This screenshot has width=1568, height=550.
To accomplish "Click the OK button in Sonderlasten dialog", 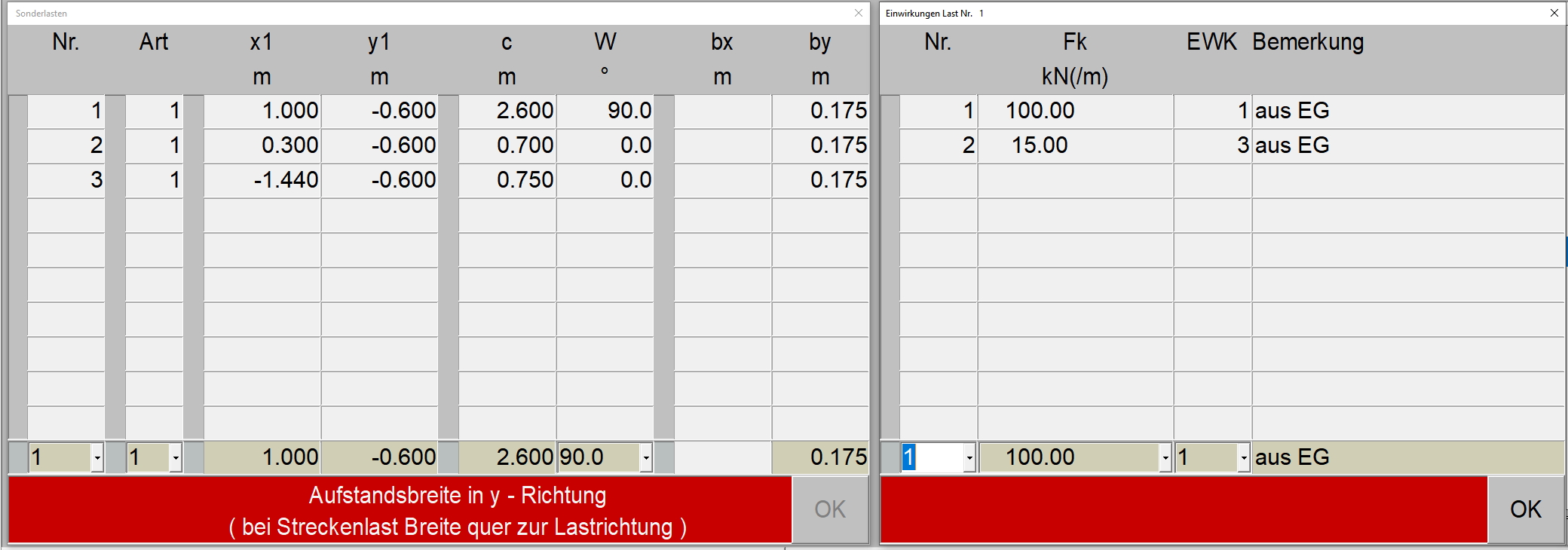I will 830,509.
